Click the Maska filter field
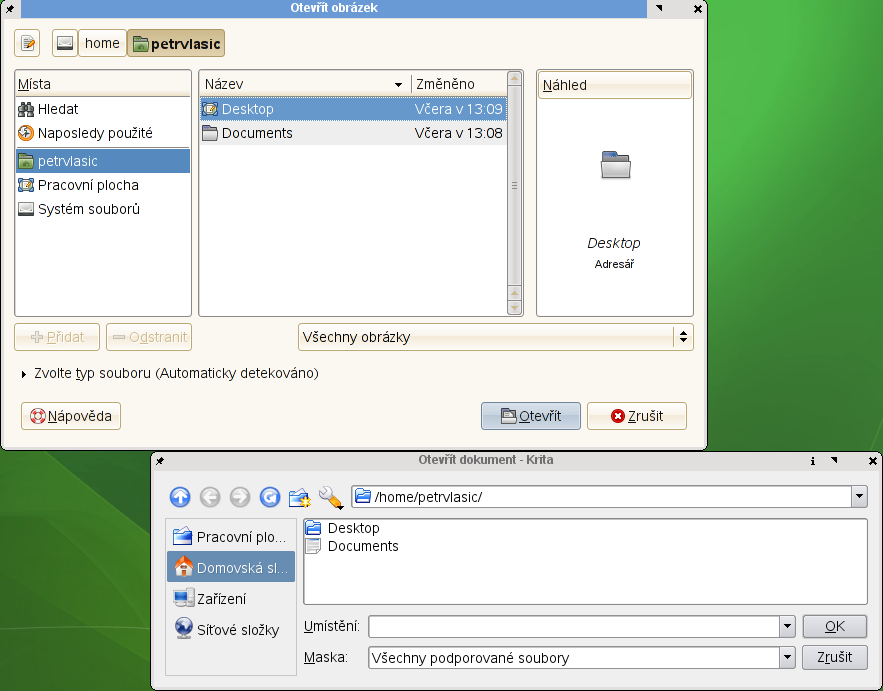This screenshot has height=691, width=883. 574,657
